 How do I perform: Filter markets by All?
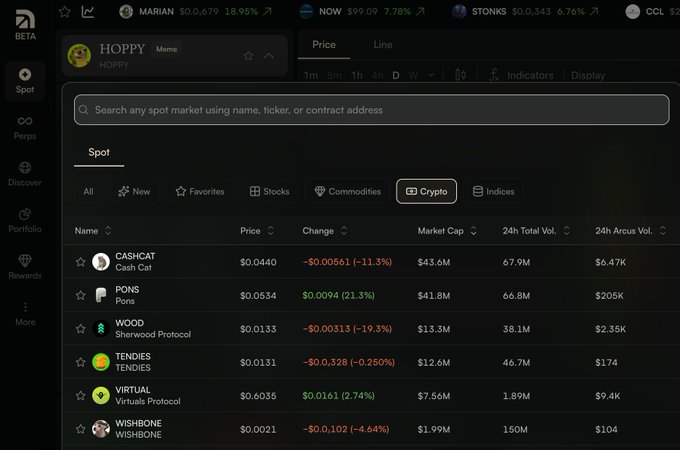tap(88, 191)
